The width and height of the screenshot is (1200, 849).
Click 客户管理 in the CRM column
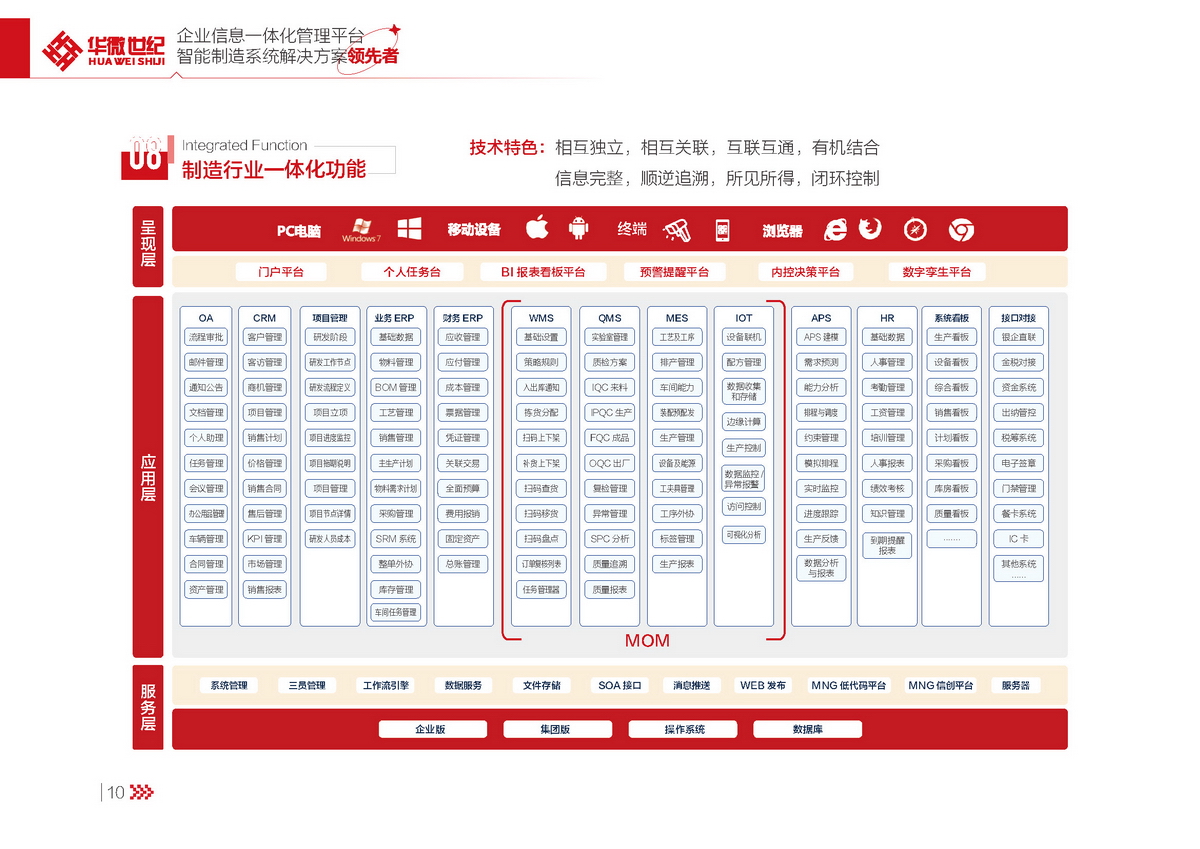point(264,337)
